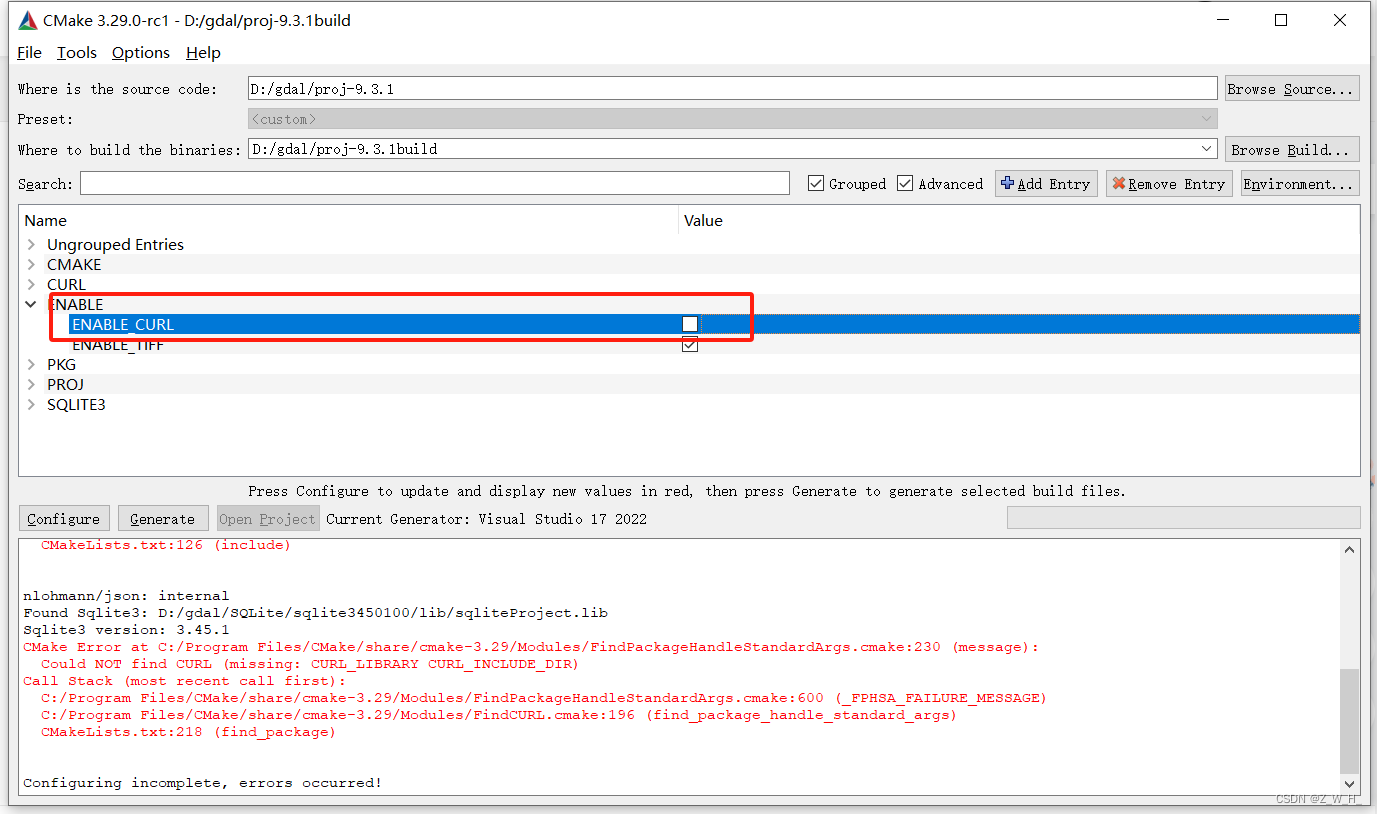Collapse the ENABLE group
The height and width of the screenshot is (814, 1377).
[x=31, y=305]
